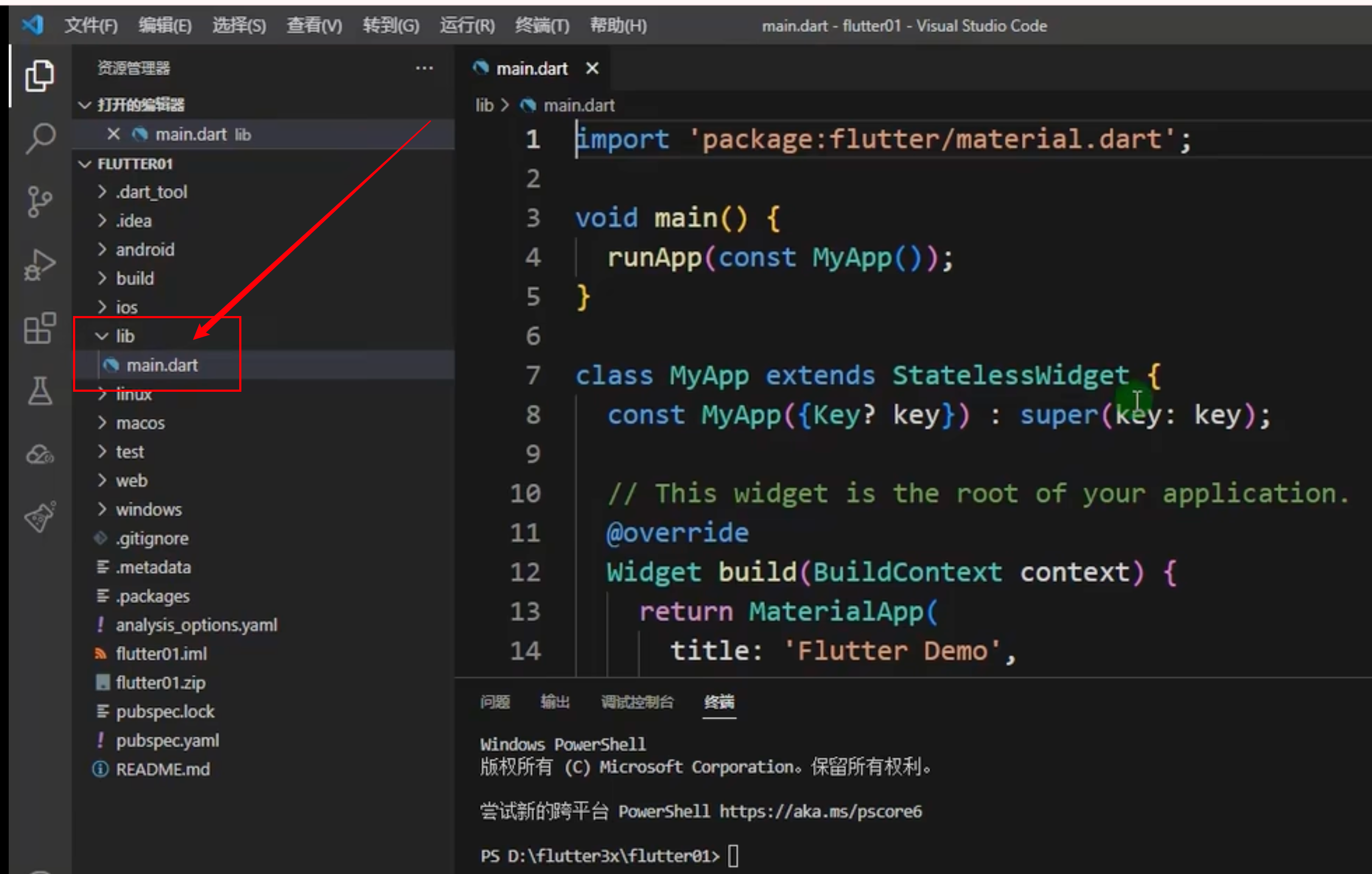Expand the windows folder

pyautogui.click(x=102, y=509)
